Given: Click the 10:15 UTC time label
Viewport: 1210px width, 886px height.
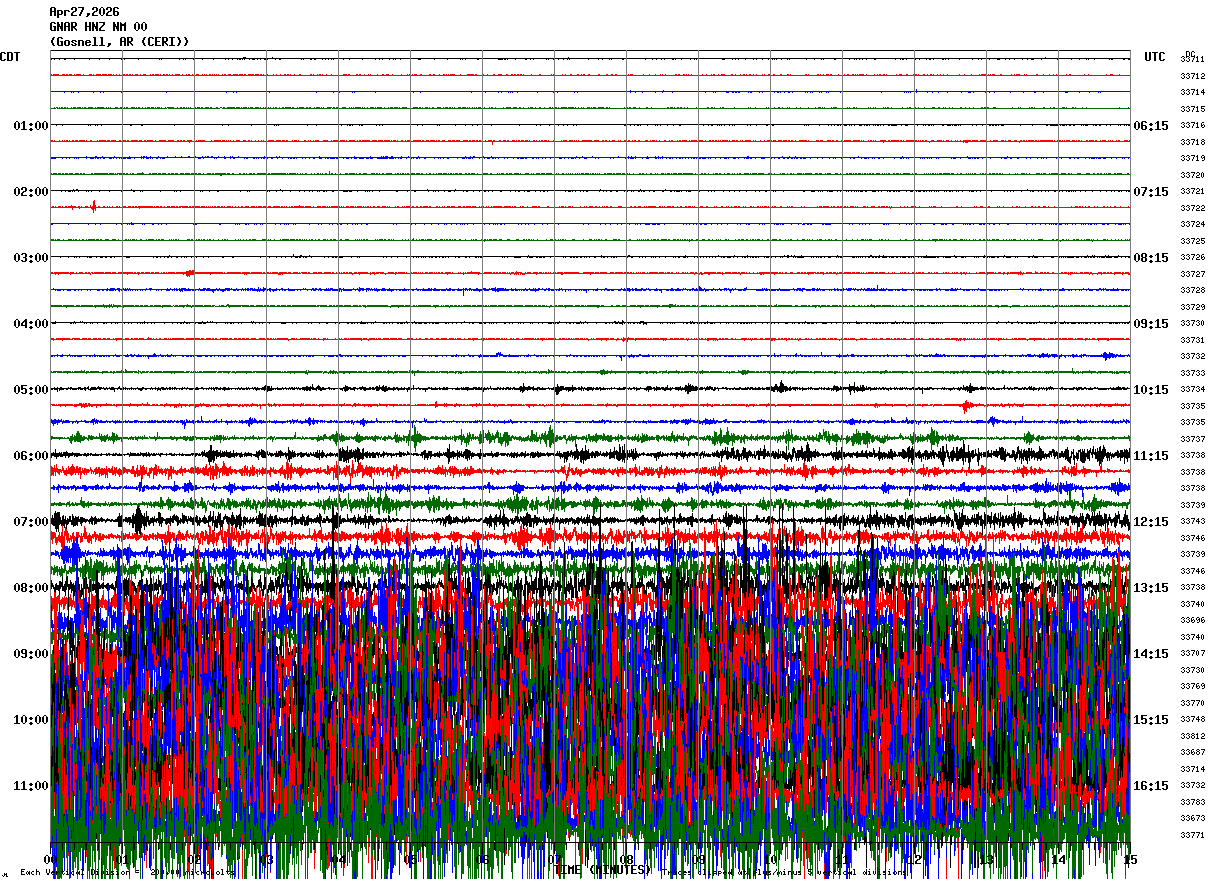Looking at the screenshot, I should 1151,390.
